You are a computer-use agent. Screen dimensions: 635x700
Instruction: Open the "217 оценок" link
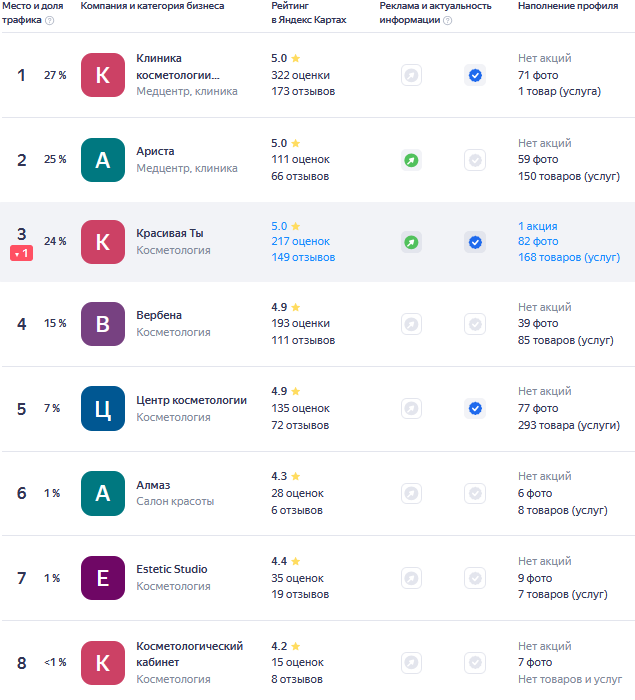(x=301, y=242)
